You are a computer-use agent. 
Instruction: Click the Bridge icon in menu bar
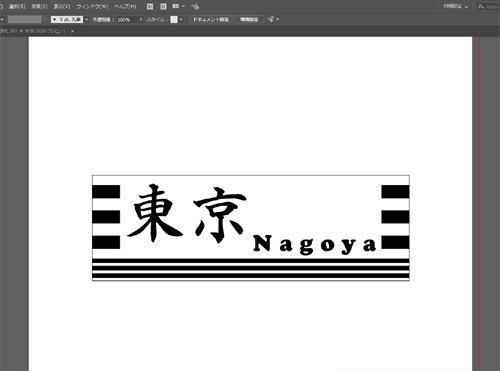click(x=150, y=6)
